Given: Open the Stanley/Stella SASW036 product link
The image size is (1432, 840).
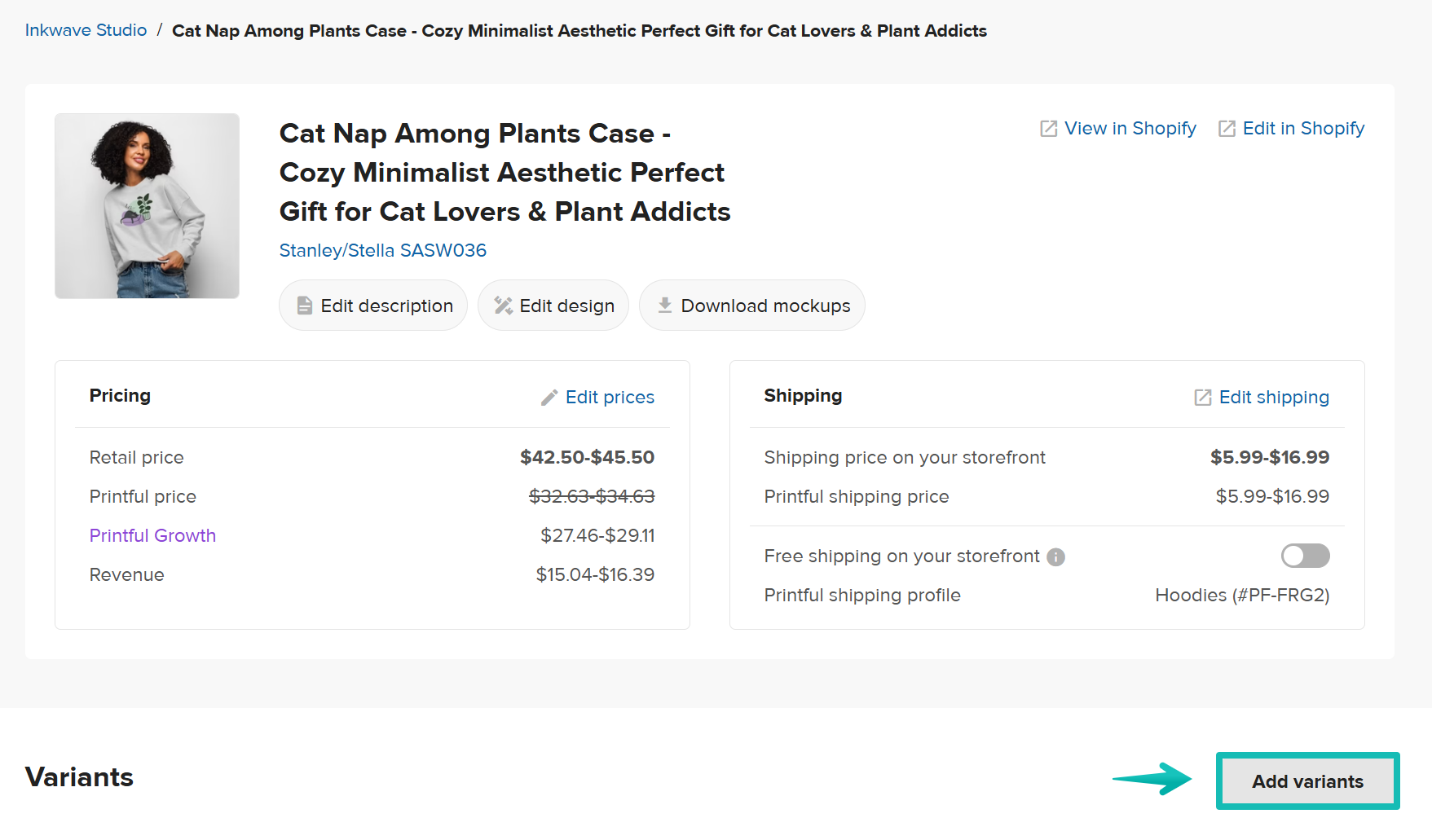Looking at the screenshot, I should pyautogui.click(x=382, y=251).
